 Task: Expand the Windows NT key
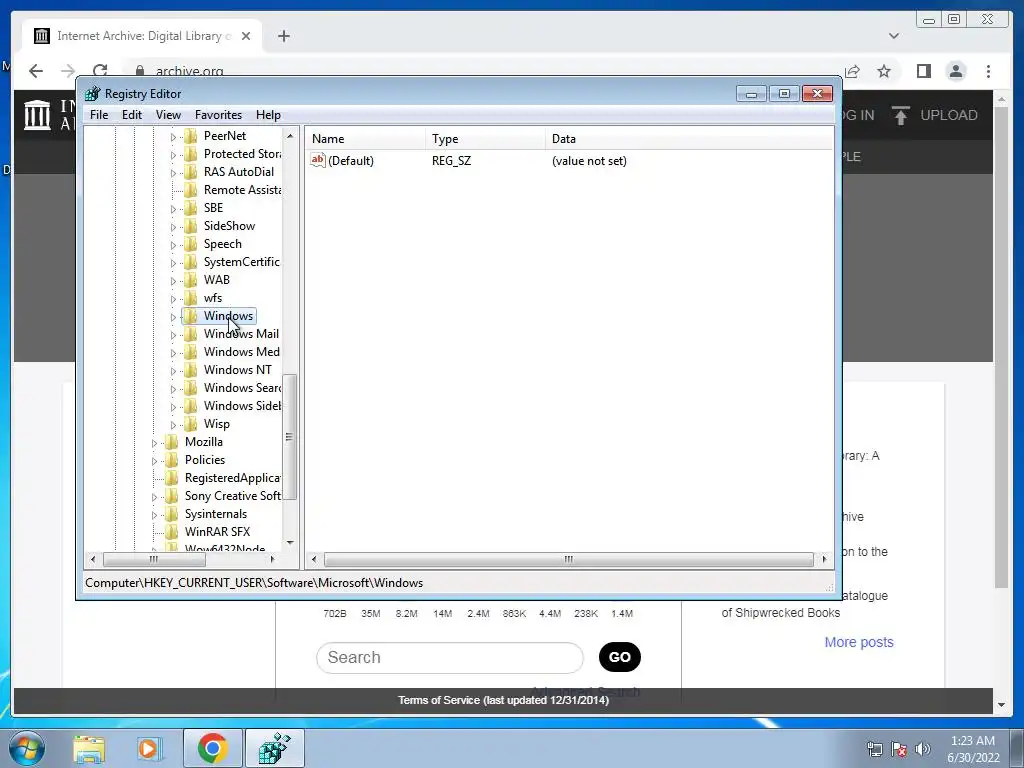[x=173, y=370]
